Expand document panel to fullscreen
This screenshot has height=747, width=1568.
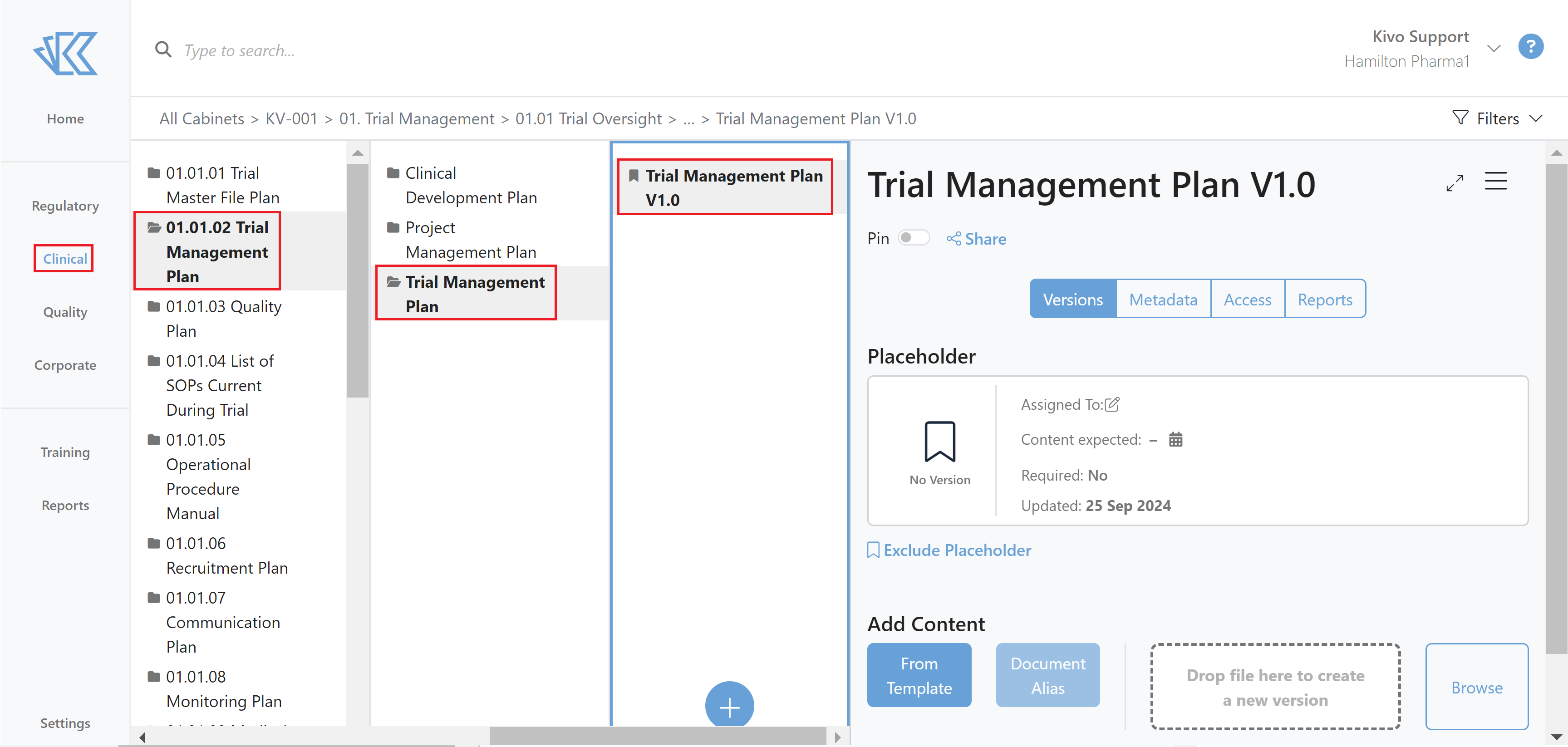pos(1455,182)
